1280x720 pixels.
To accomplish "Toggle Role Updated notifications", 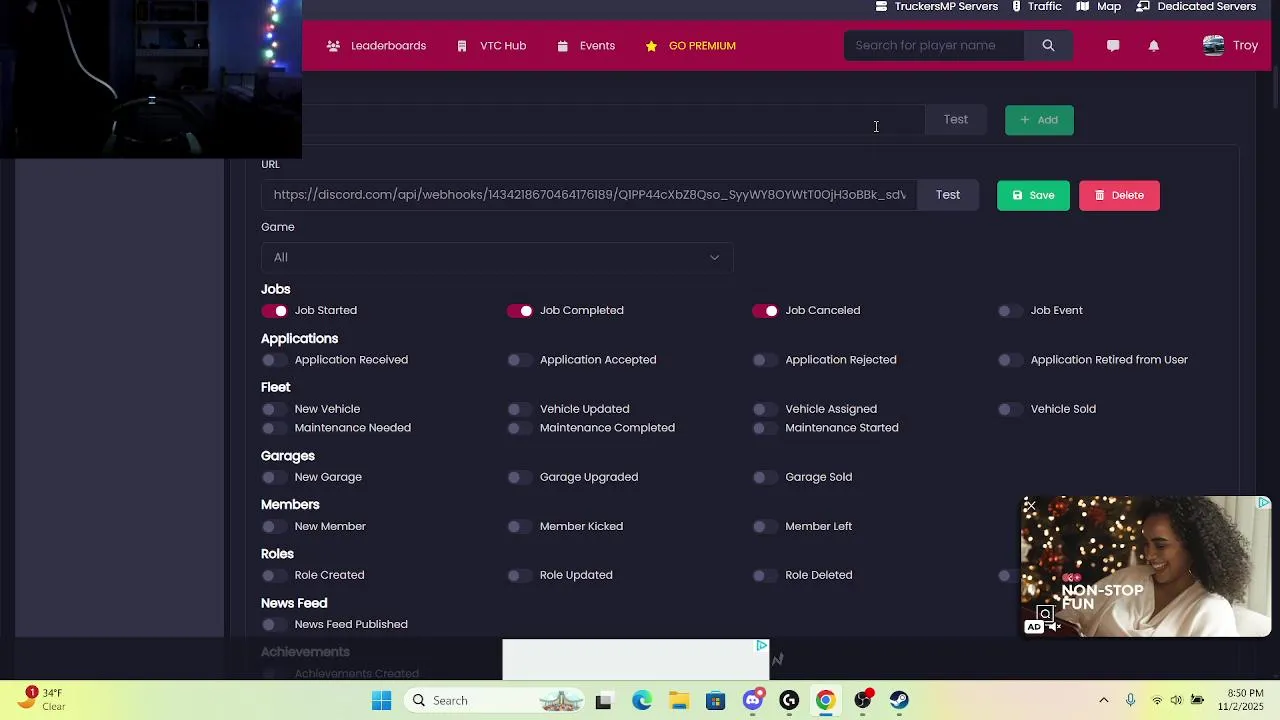I will [520, 575].
